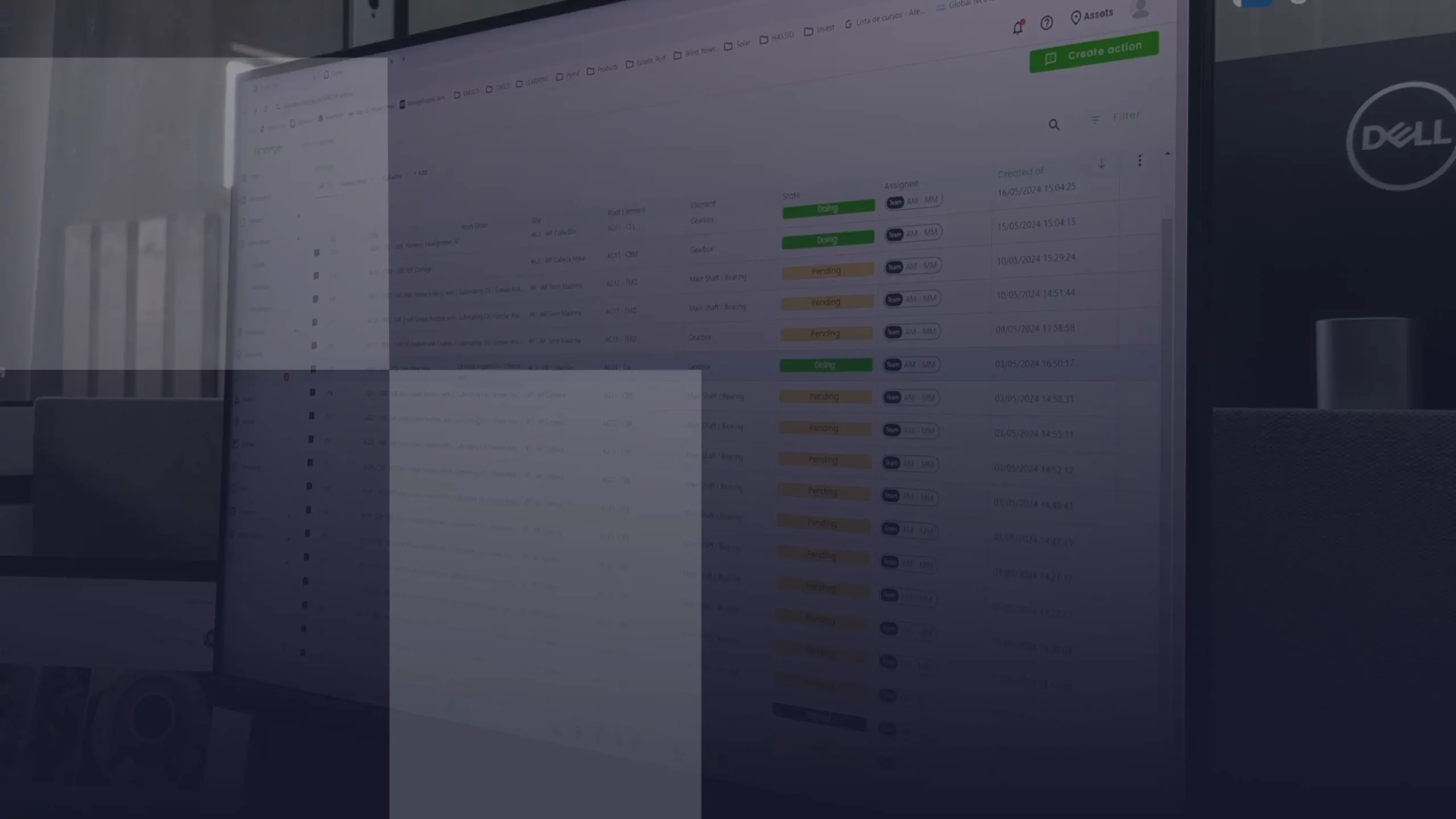The height and width of the screenshot is (819, 1456).
Task: Select the 09/05/2024 11:58:58 date cell
Action: [x=1035, y=329]
